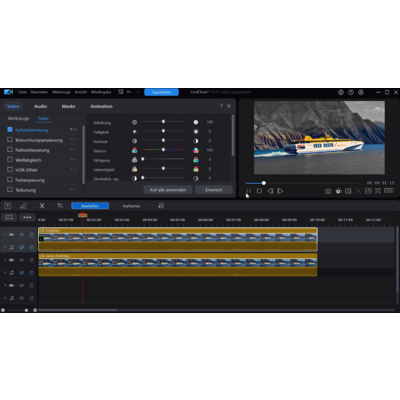The image size is (400, 400).
Task: Click the undo arrow in the title bar
Action: click(129, 92)
